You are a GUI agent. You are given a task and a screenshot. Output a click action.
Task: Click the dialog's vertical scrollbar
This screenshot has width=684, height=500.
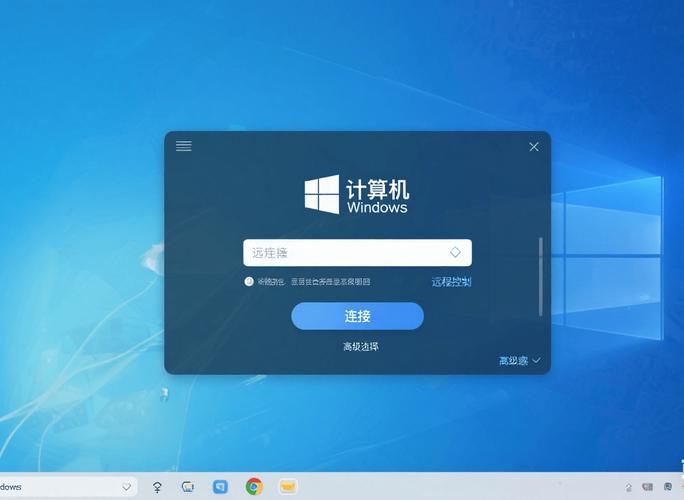(541, 277)
